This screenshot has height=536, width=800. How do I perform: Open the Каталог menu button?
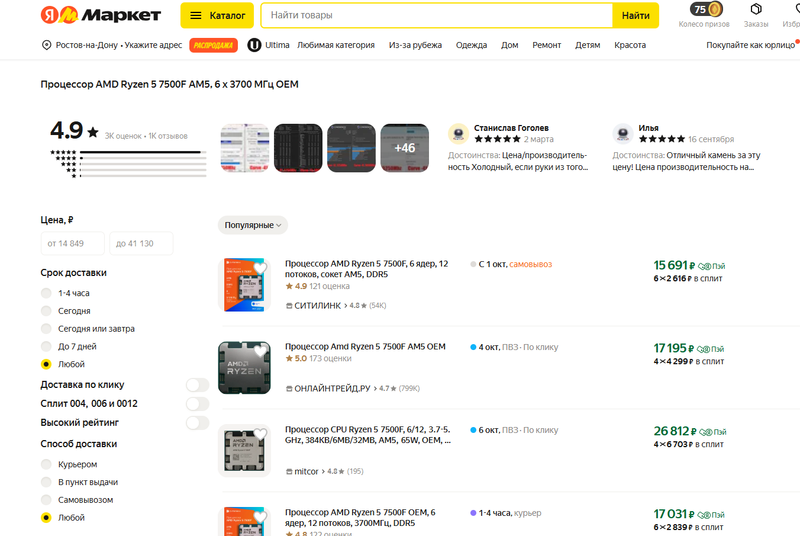[x=217, y=15]
